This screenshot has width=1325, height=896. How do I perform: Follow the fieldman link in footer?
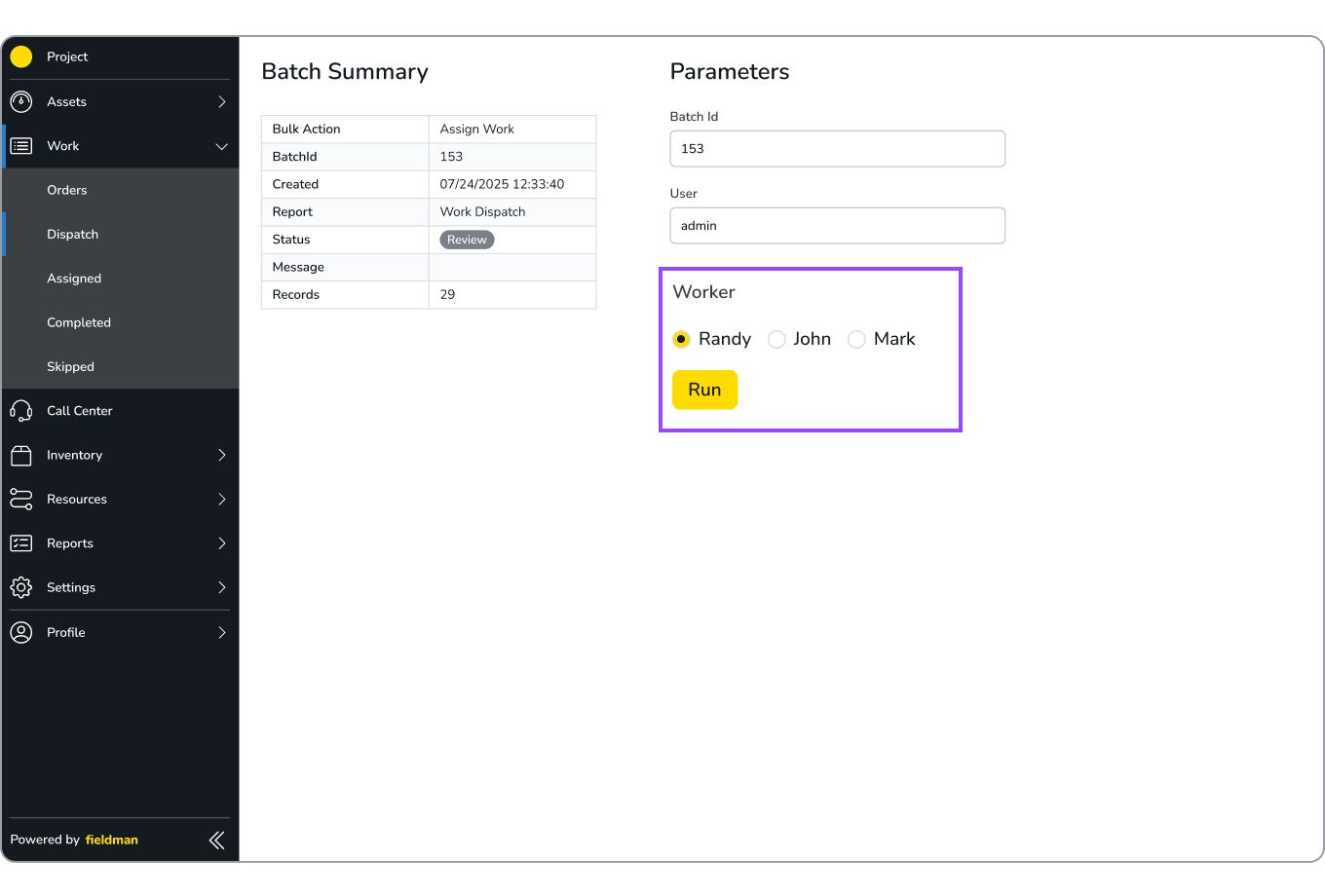[x=112, y=840]
